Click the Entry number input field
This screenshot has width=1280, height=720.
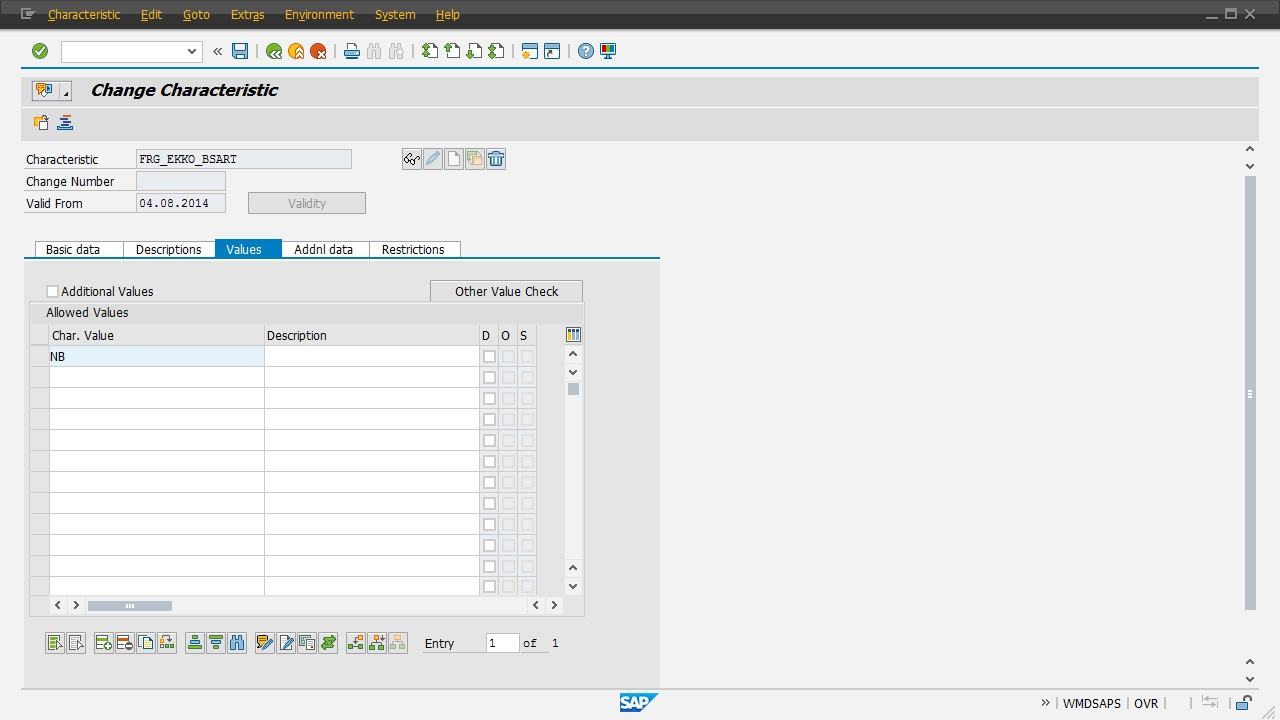[502, 643]
